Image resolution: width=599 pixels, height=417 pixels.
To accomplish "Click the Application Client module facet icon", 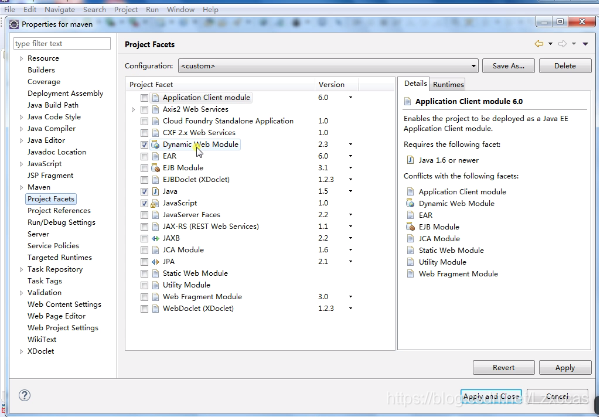I will (155, 98).
